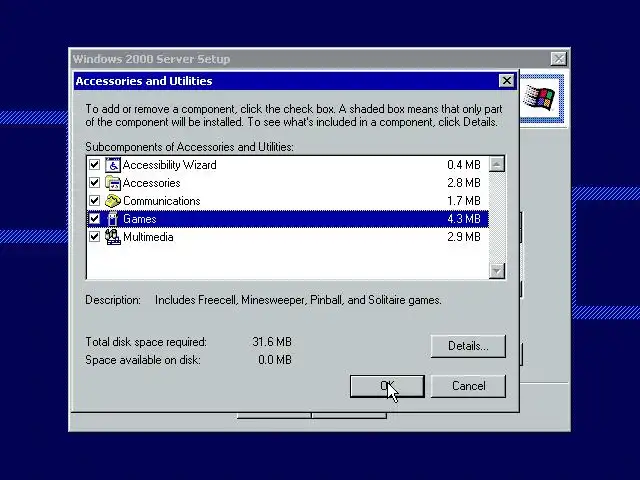Click the Cancel button

(x=468, y=386)
